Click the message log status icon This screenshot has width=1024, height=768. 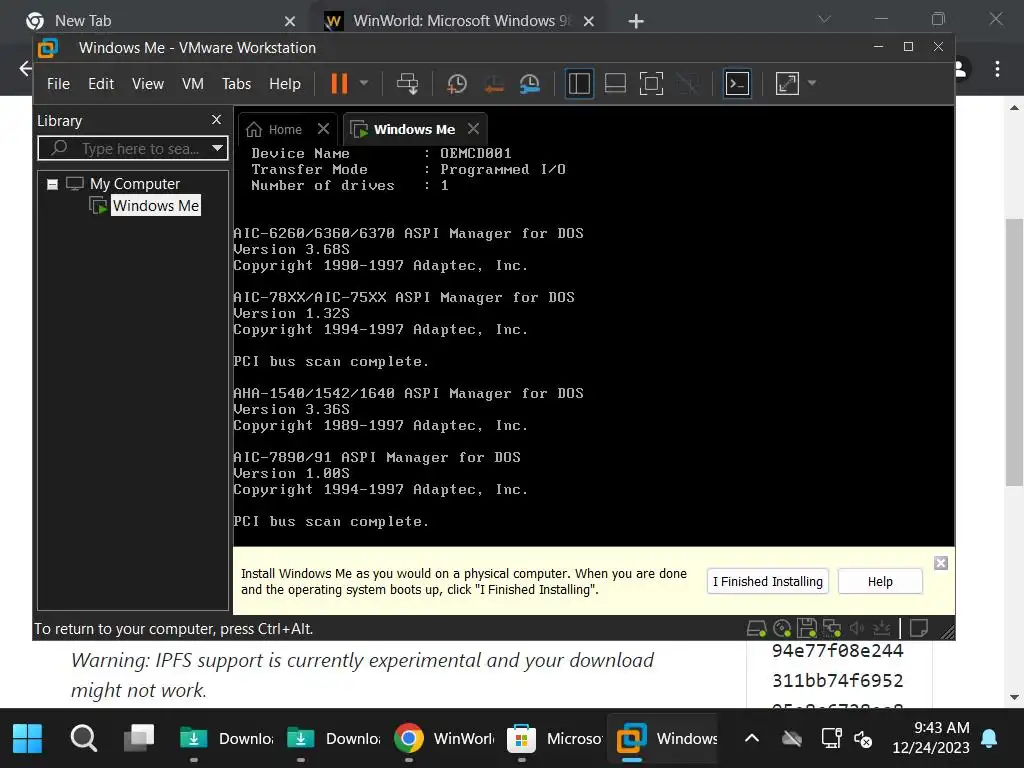[919, 628]
